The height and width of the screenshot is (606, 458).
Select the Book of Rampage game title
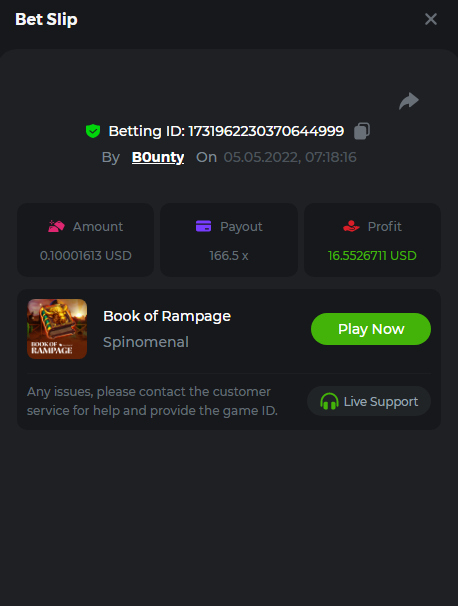167,316
